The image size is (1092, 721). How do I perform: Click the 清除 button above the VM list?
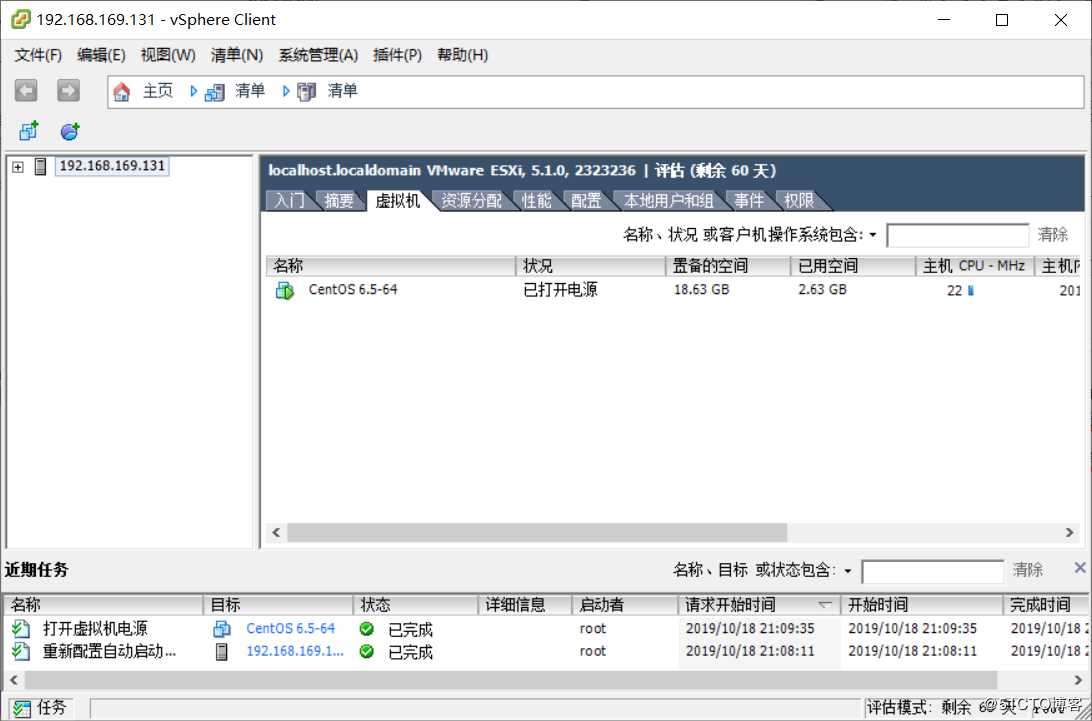[x=1054, y=234]
